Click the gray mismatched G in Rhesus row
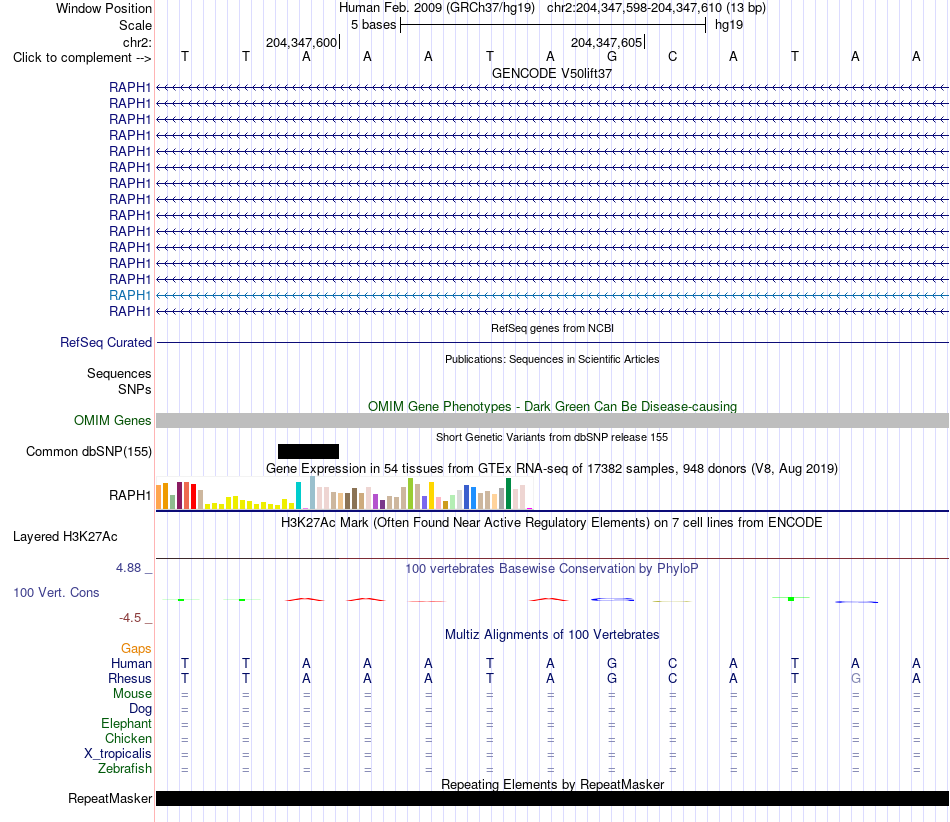950x822 pixels. click(855, 678)
